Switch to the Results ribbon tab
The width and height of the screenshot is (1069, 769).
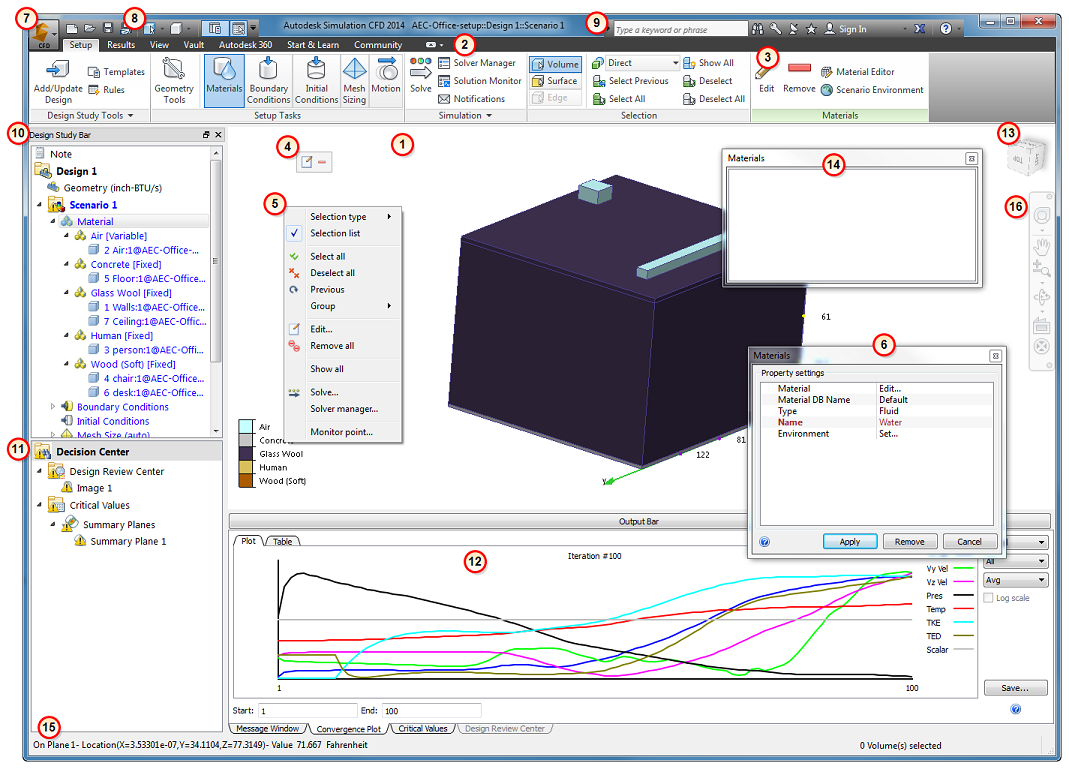click(121, 45)
